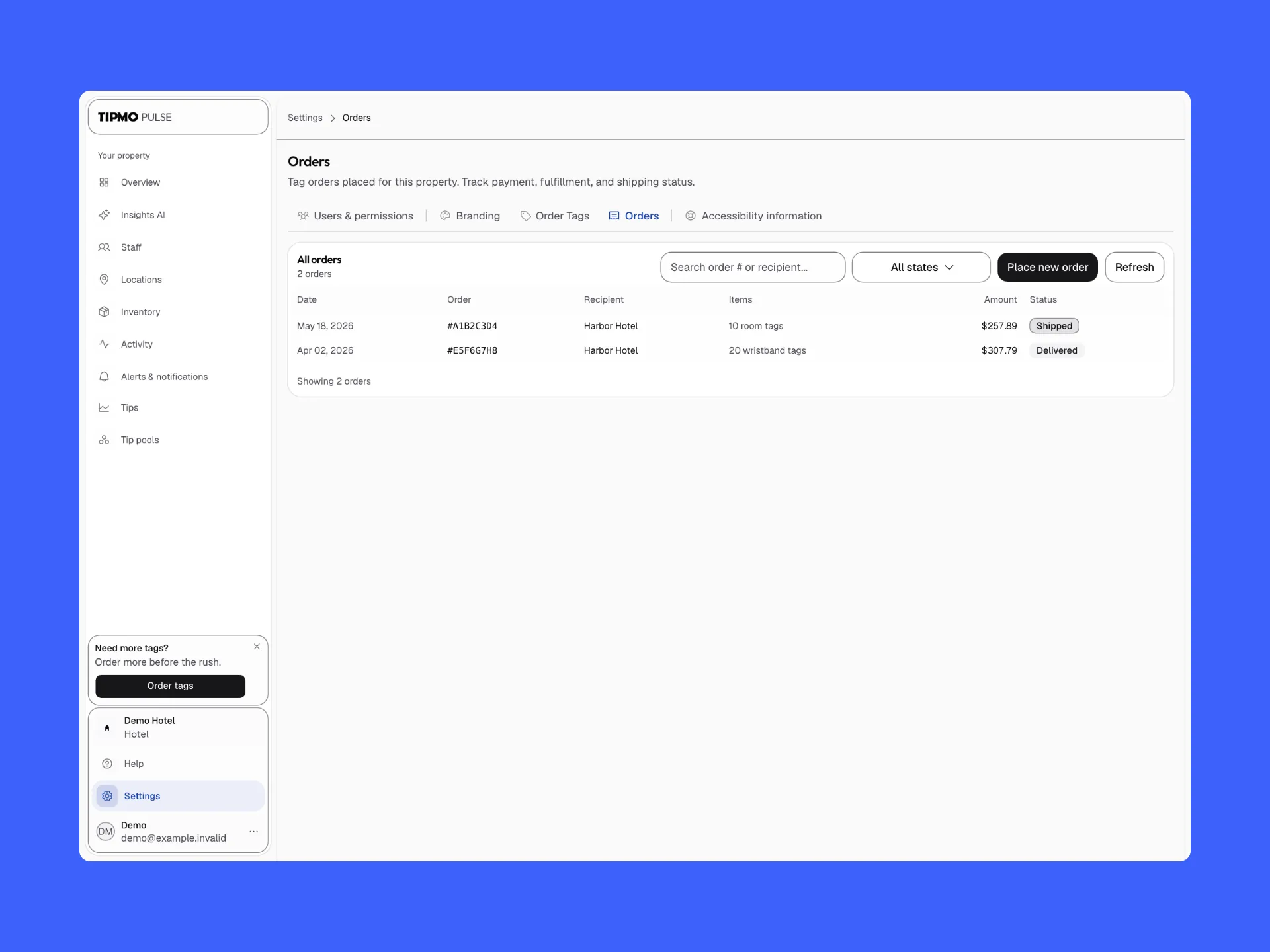Screen dimensions: 1270x952
Task: Click the Activity pulse icon
Action: (104, 344)
